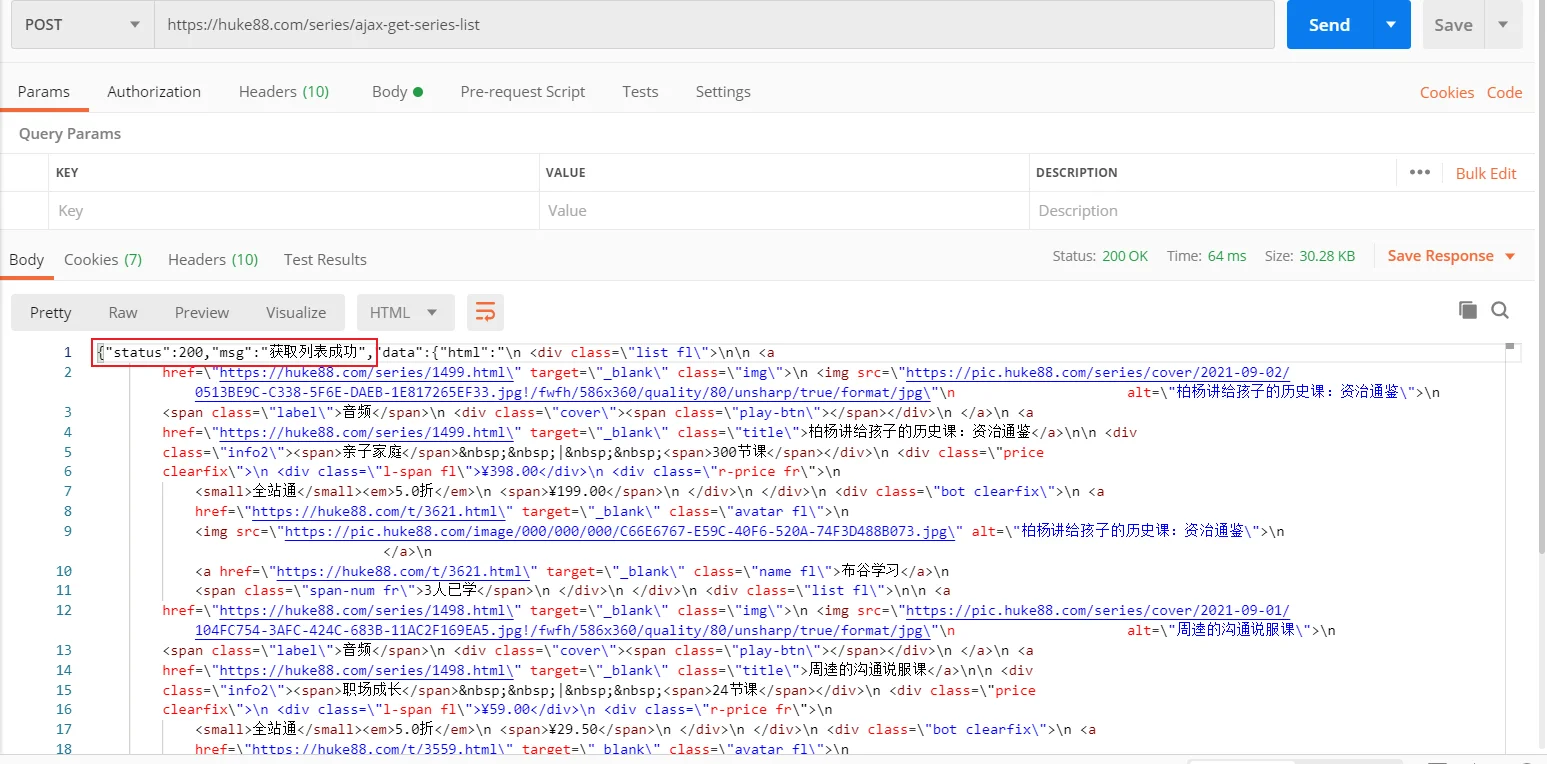This screenshot has height=764, width=1547.
Task: Click the "布谷学习" text on line 10
Action: coord(872,572)
